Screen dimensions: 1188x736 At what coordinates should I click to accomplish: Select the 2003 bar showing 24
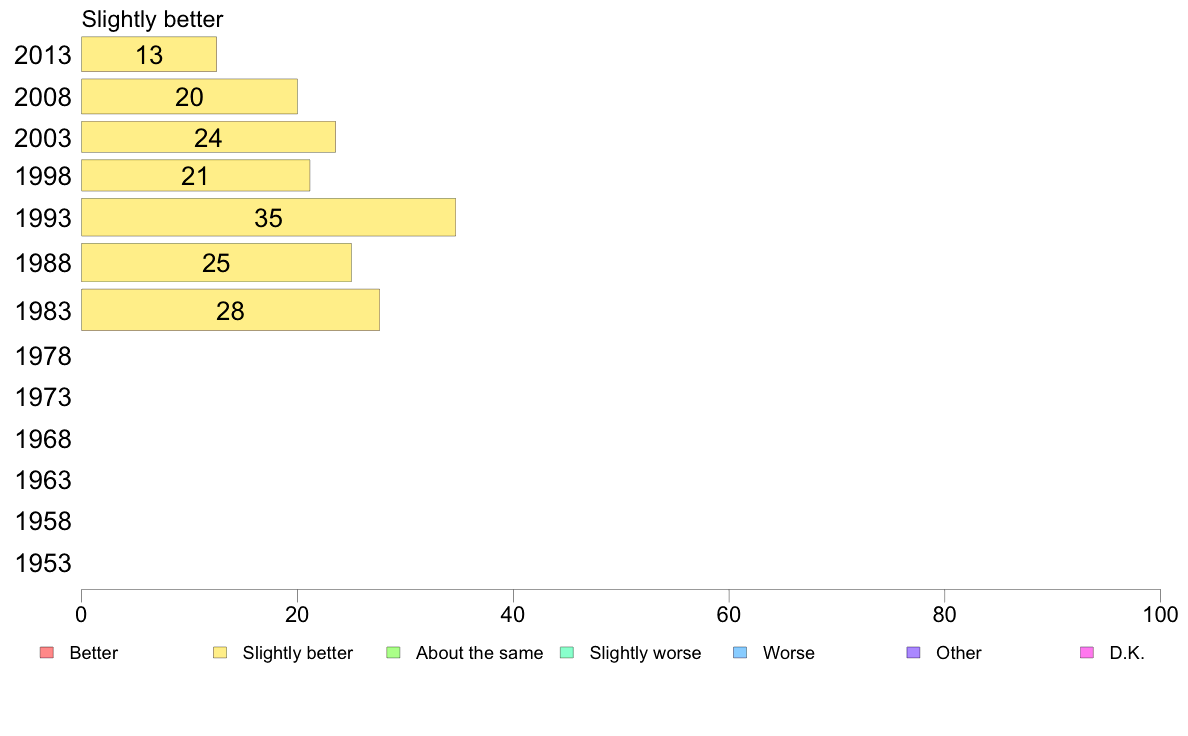coord(208,137)
